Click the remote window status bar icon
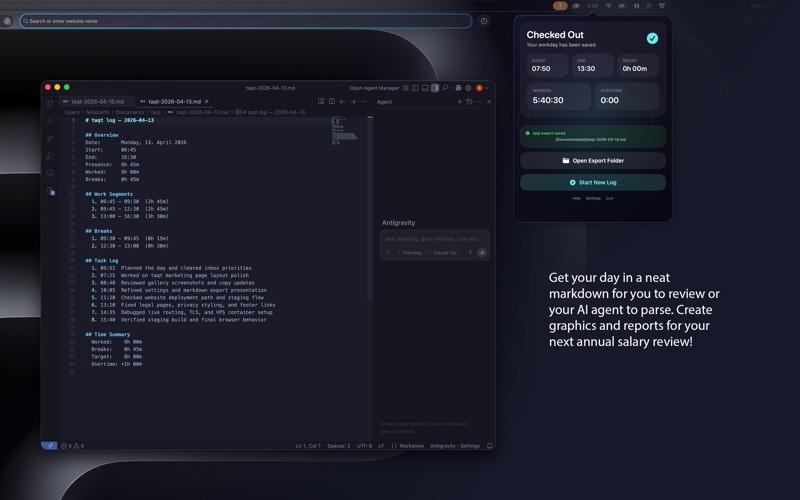Image resolution: width=800 pixels, height=500 pixels. pos(49,445)
